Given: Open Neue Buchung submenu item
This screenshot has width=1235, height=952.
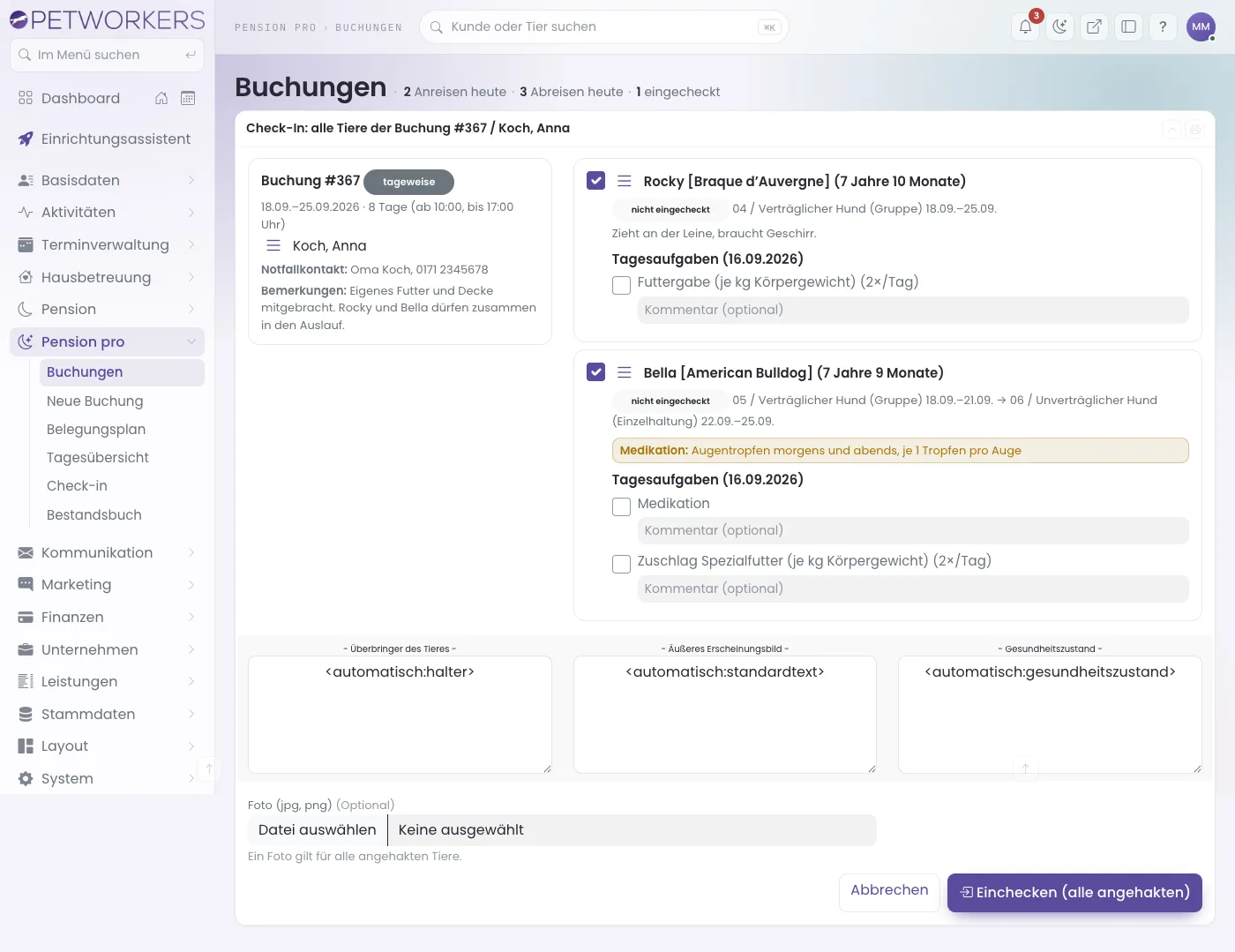Looking at the screenshot, I should pyautogui.click(x=122, y=401).
